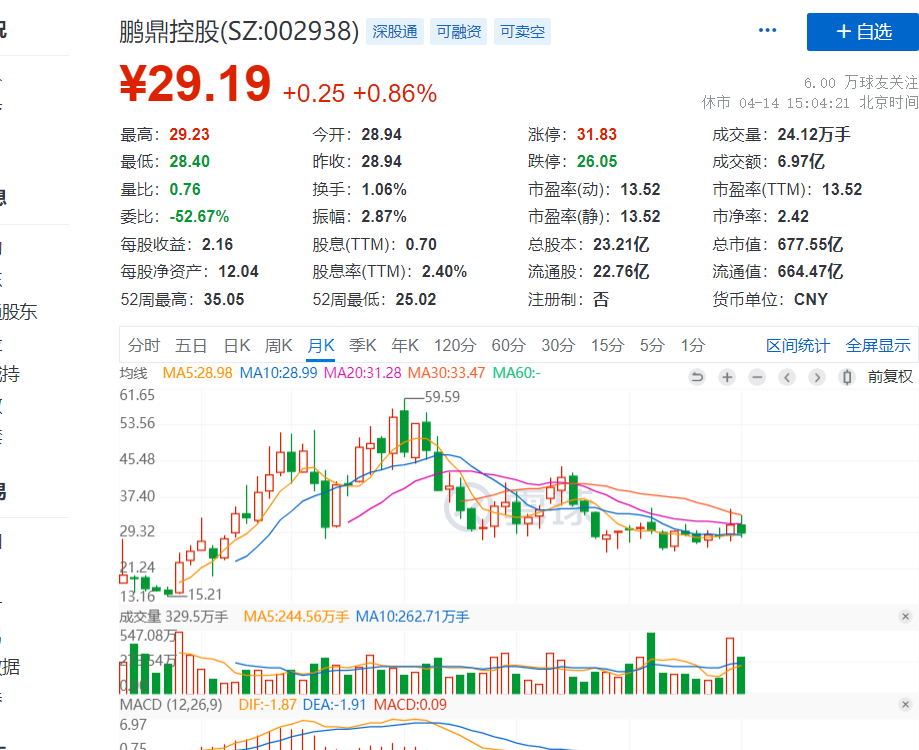Close the MACD indicator panel
The height and width of the screenshot is (750, 919).
tap(905, 704)
